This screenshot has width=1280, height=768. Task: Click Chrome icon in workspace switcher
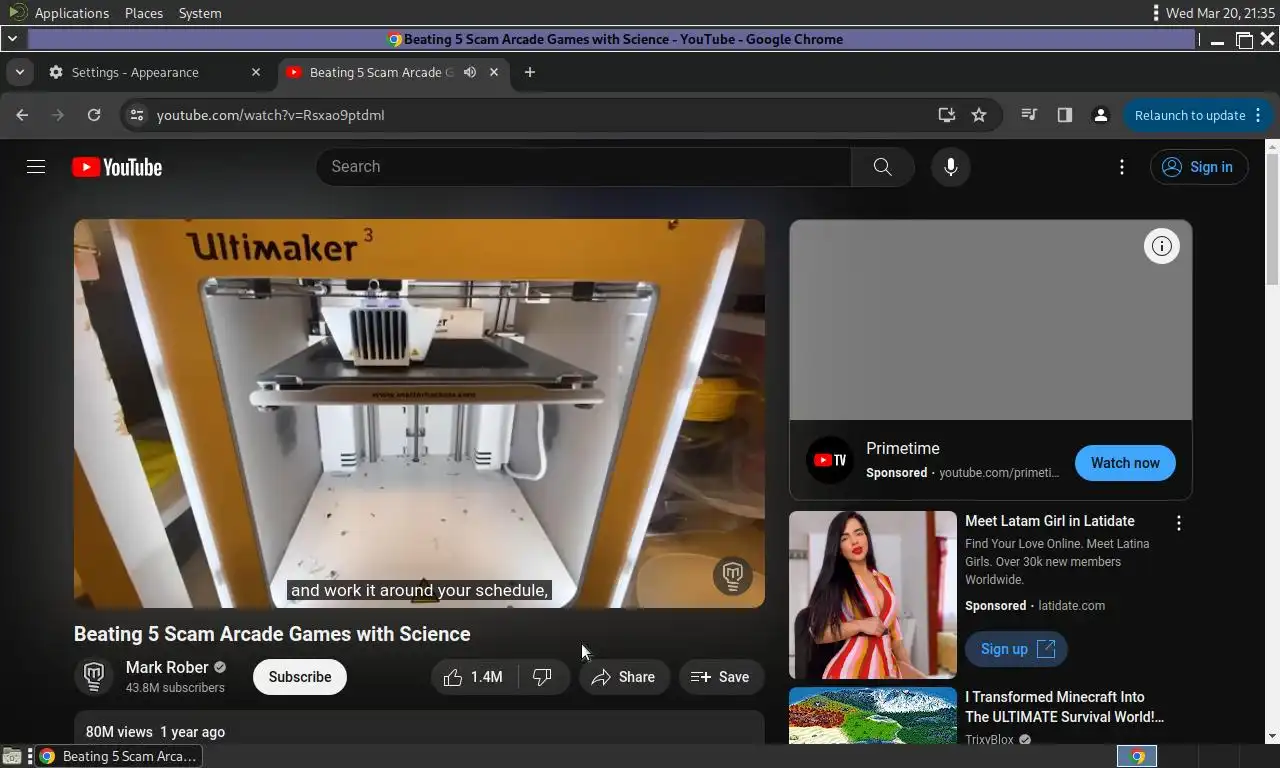click(1137, 756)
